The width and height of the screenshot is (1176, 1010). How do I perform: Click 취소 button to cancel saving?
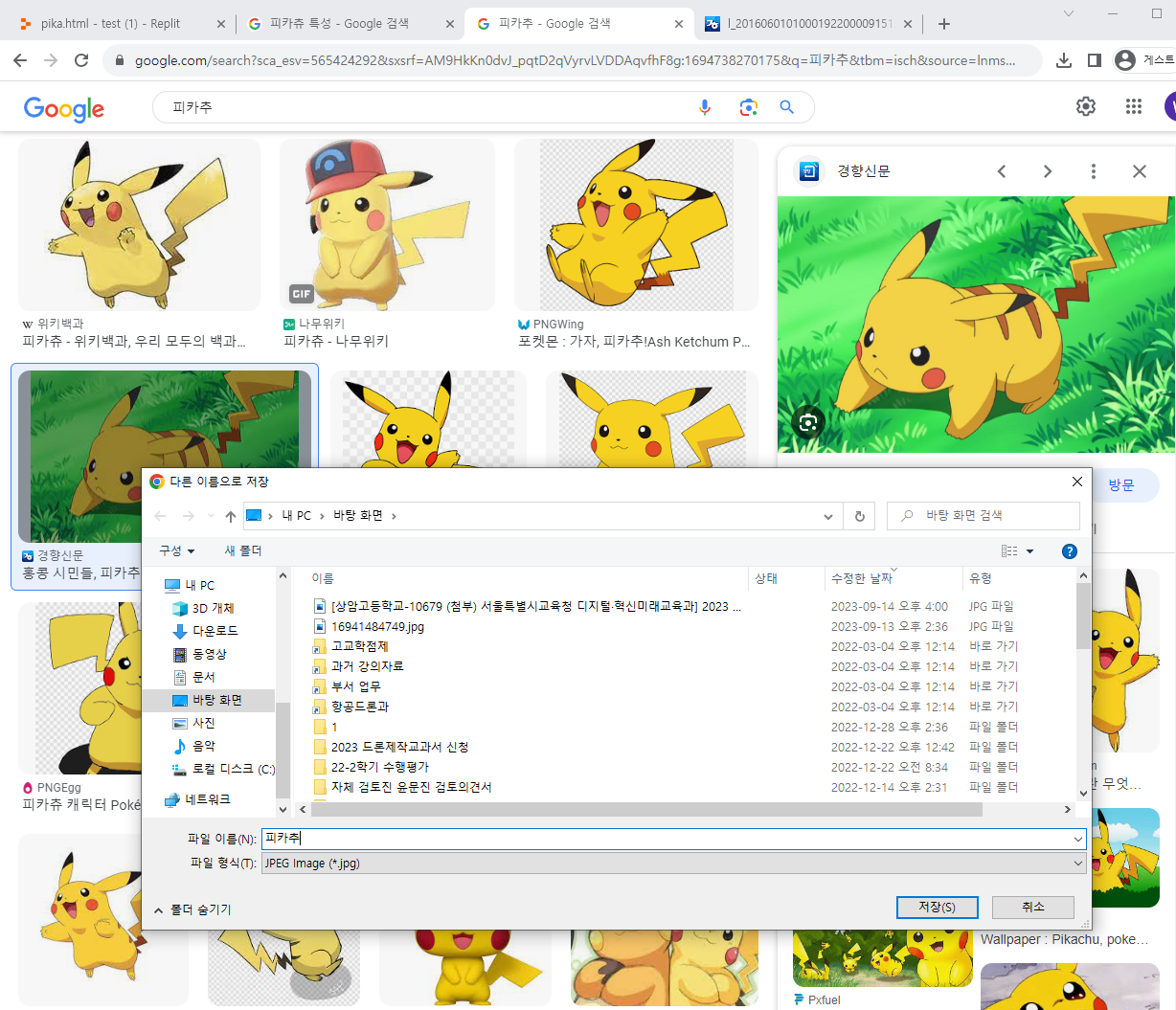pyautogui.click(x=1033, y=907)
